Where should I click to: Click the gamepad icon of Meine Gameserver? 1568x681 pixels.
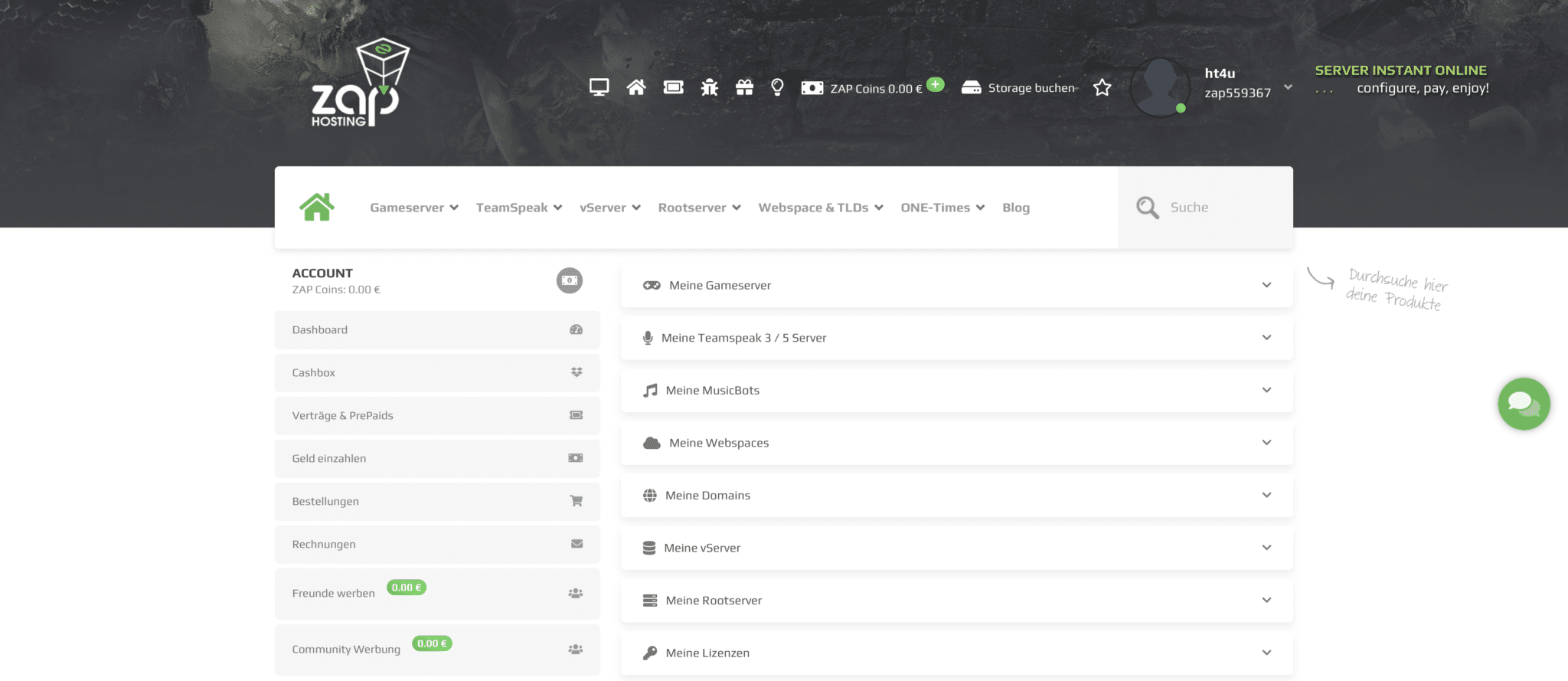[x=652, y=285]
